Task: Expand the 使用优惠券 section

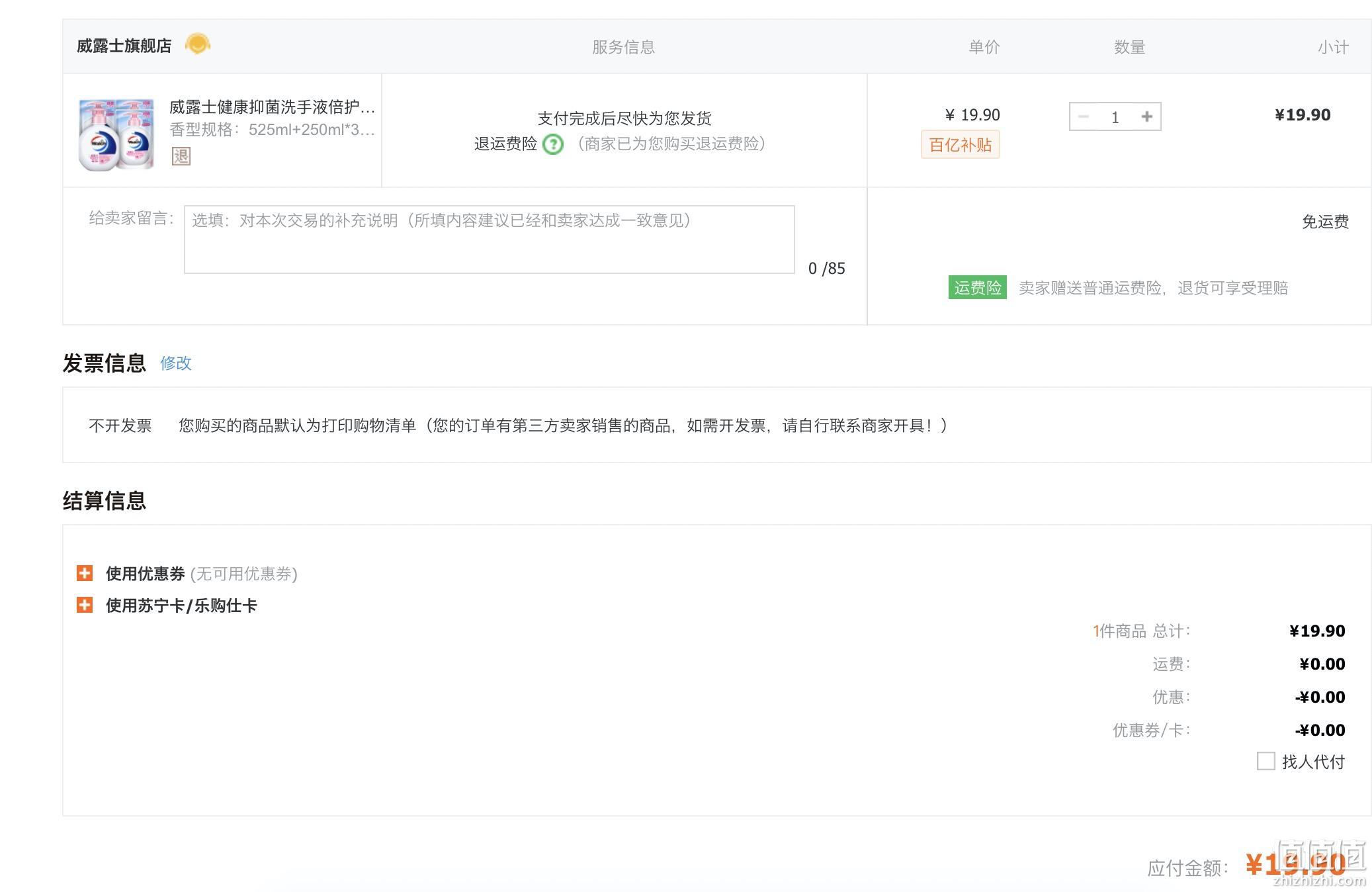Action: pos(84,573)
